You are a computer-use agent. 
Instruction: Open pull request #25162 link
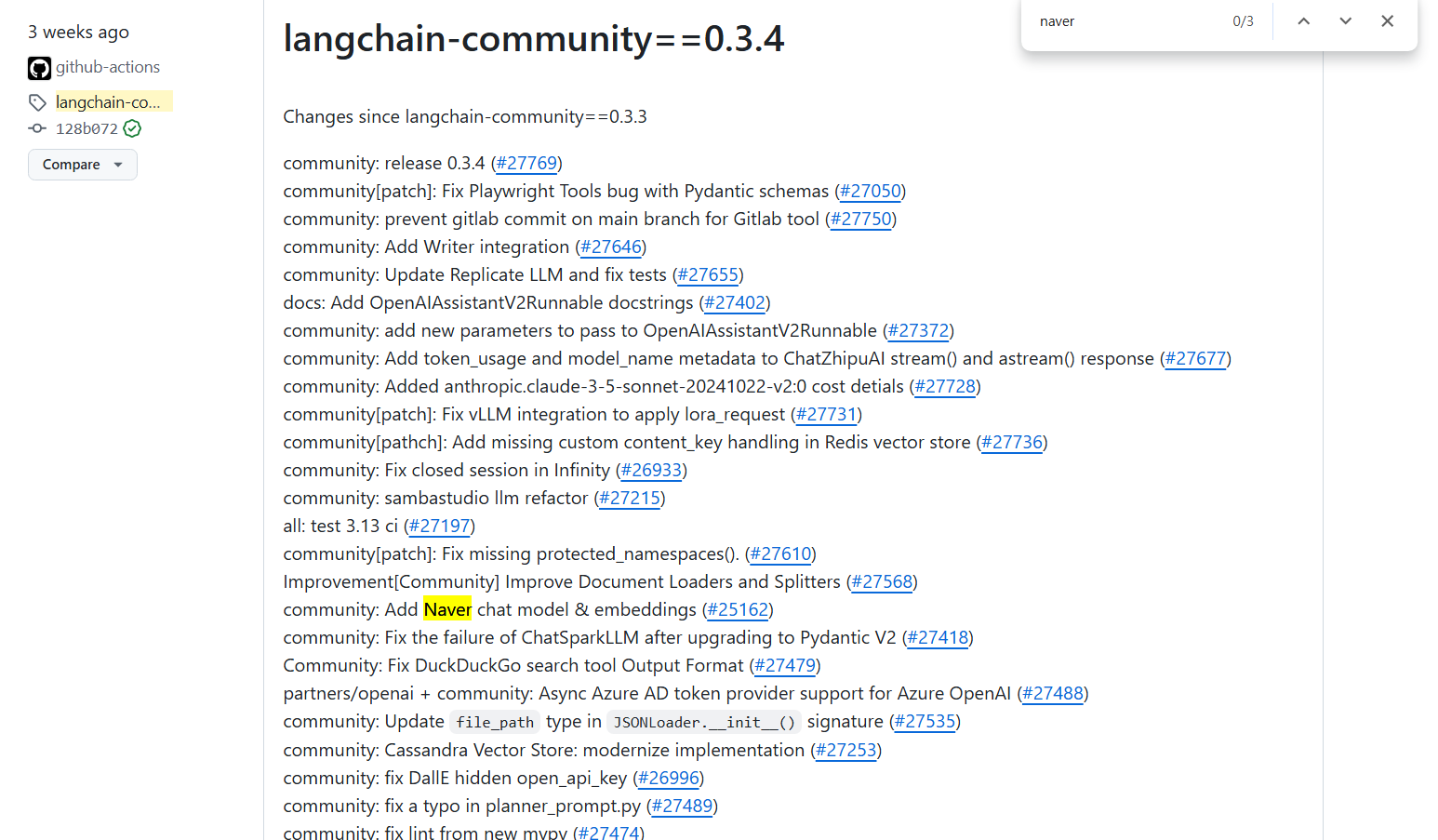pyautogui.click(x=738, y=610)
